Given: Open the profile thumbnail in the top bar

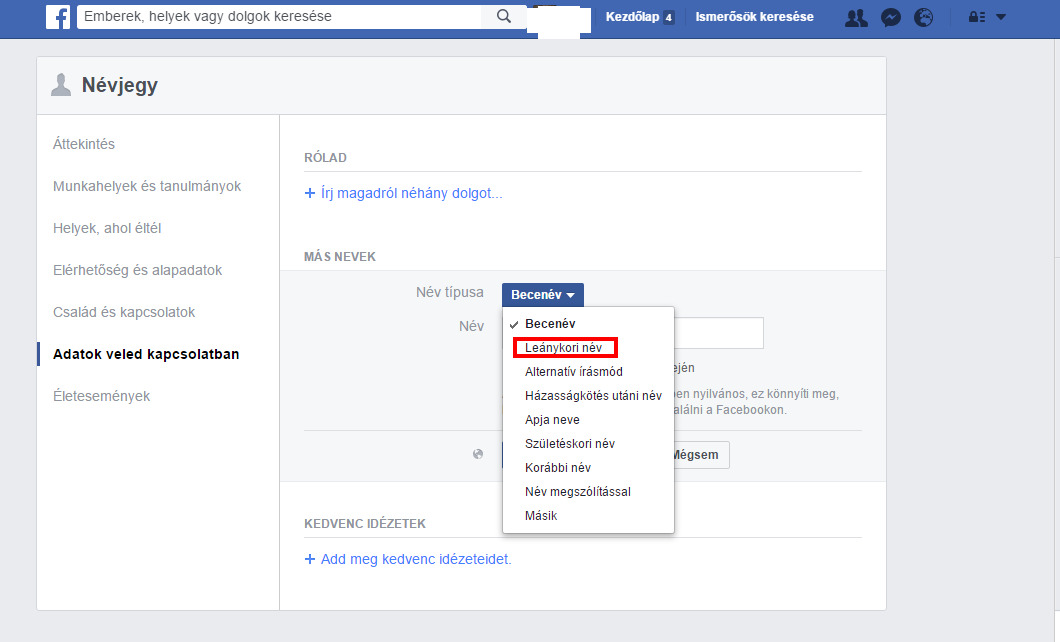Looking at the screenshot, I should pos(559,20).
